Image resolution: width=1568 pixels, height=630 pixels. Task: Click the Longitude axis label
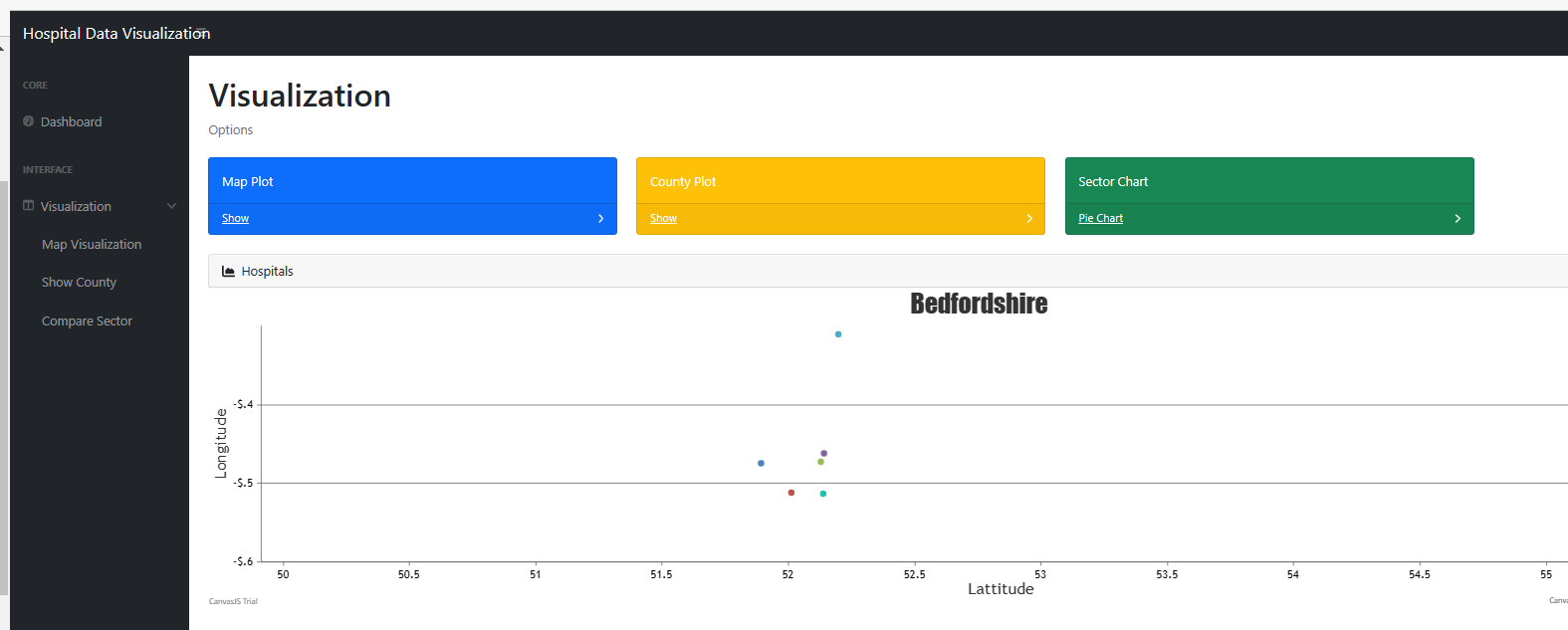pos(221,444)
